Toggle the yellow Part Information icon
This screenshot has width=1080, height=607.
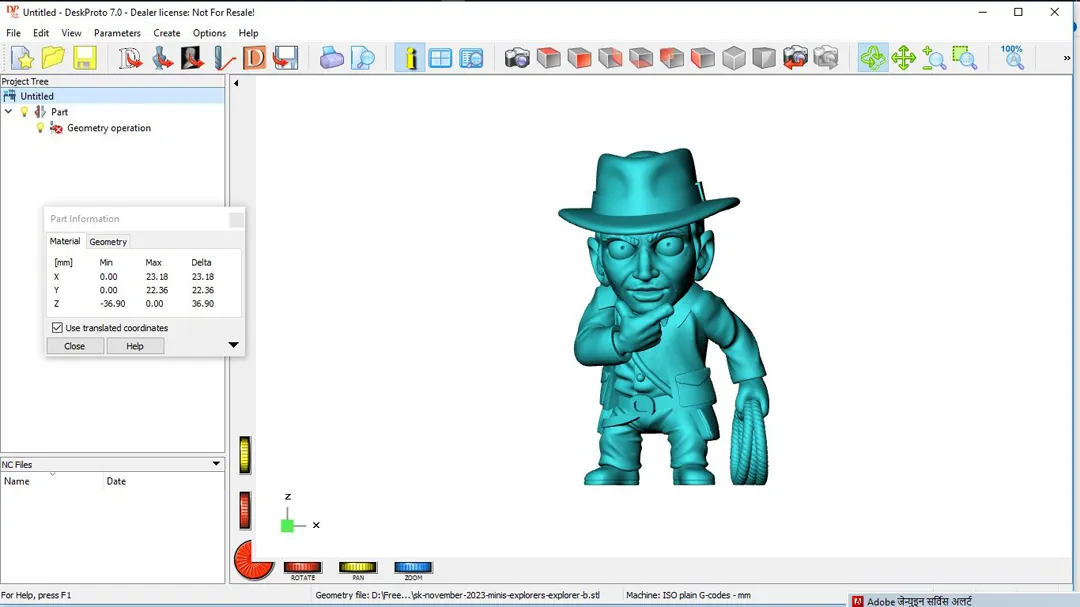coord(410,58)
